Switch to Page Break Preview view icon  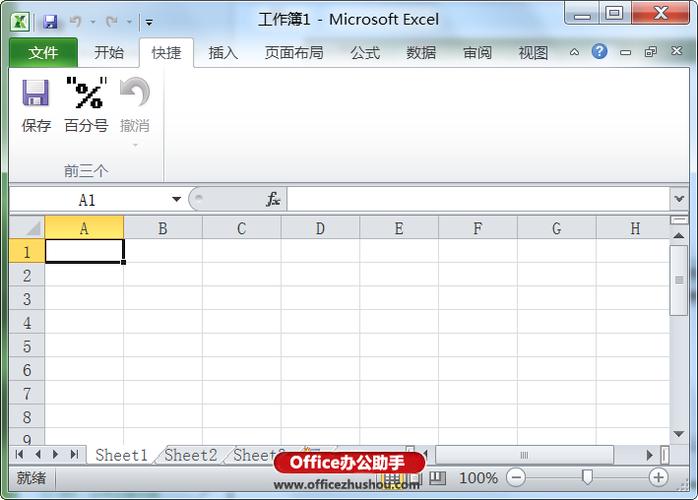437,478
